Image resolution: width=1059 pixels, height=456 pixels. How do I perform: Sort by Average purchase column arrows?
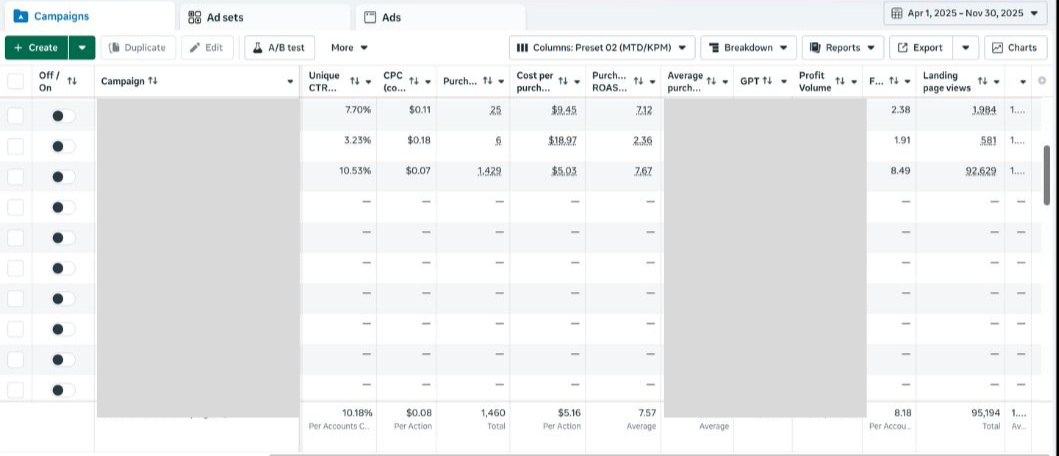711,81
